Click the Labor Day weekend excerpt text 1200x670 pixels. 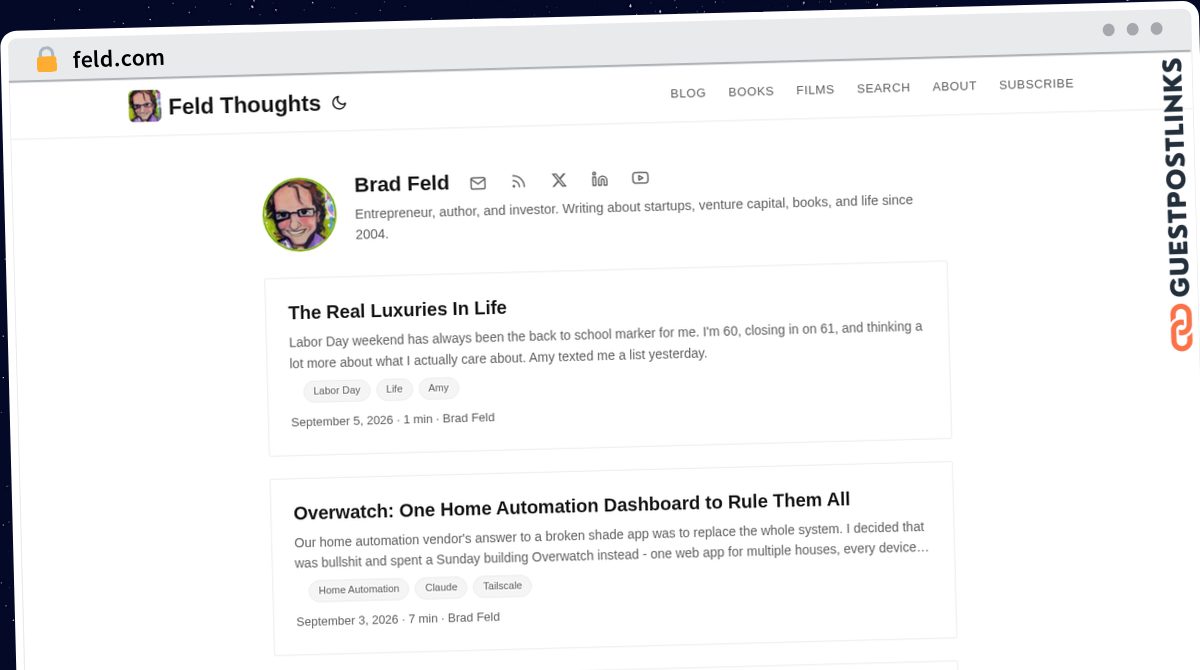[606, 344]
